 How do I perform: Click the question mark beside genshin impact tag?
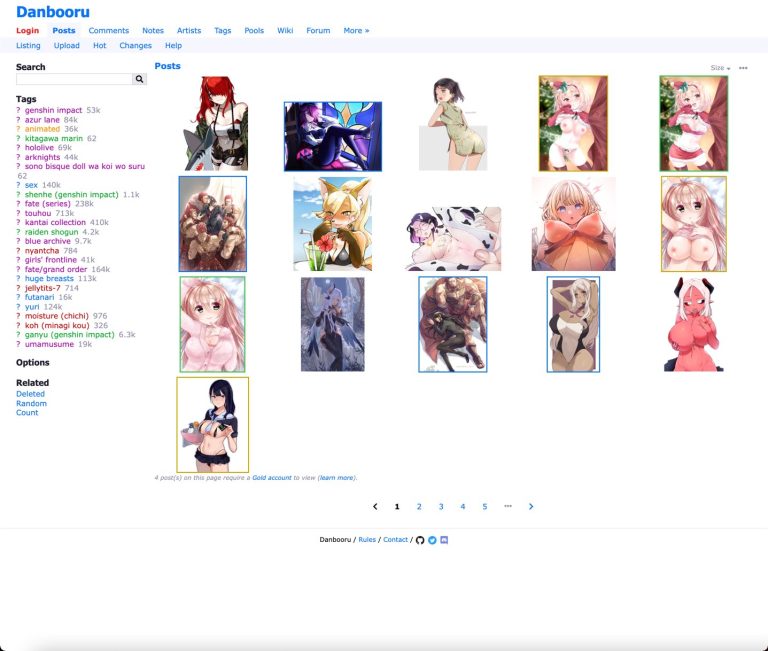click(18, 110)
